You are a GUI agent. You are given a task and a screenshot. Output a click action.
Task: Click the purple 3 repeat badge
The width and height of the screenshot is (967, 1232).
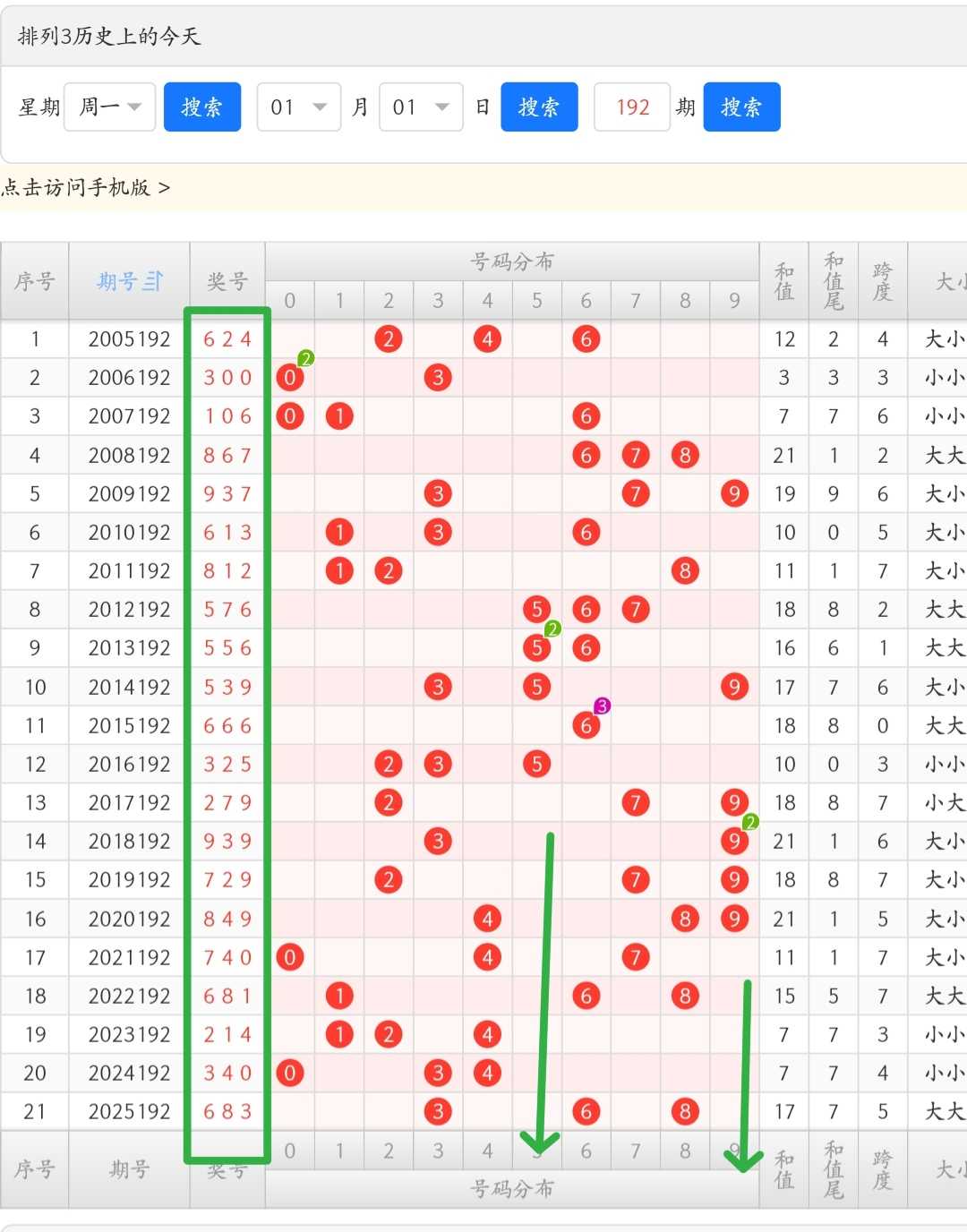603,706
